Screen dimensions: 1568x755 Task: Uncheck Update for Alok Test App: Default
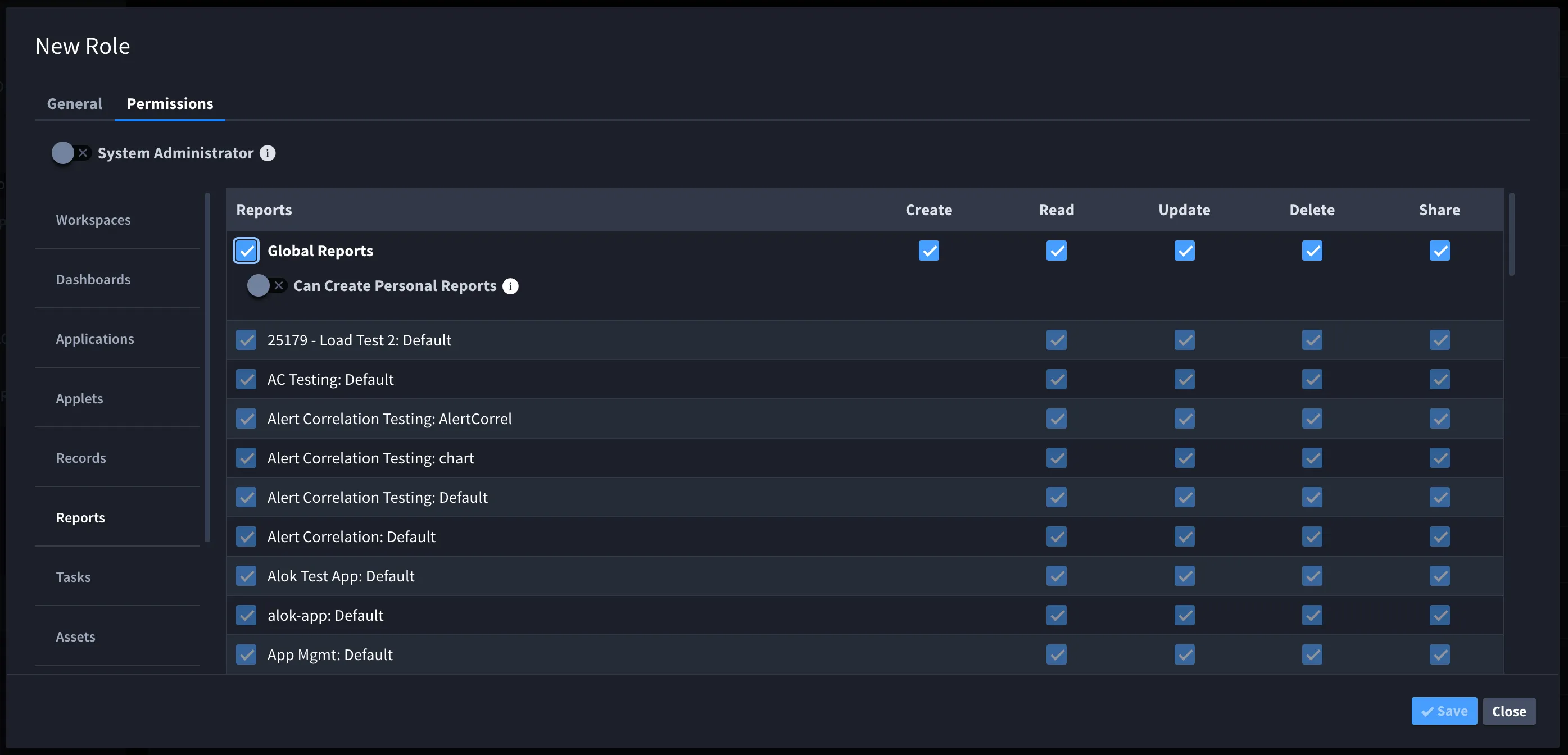click(x=1184, y=576)
